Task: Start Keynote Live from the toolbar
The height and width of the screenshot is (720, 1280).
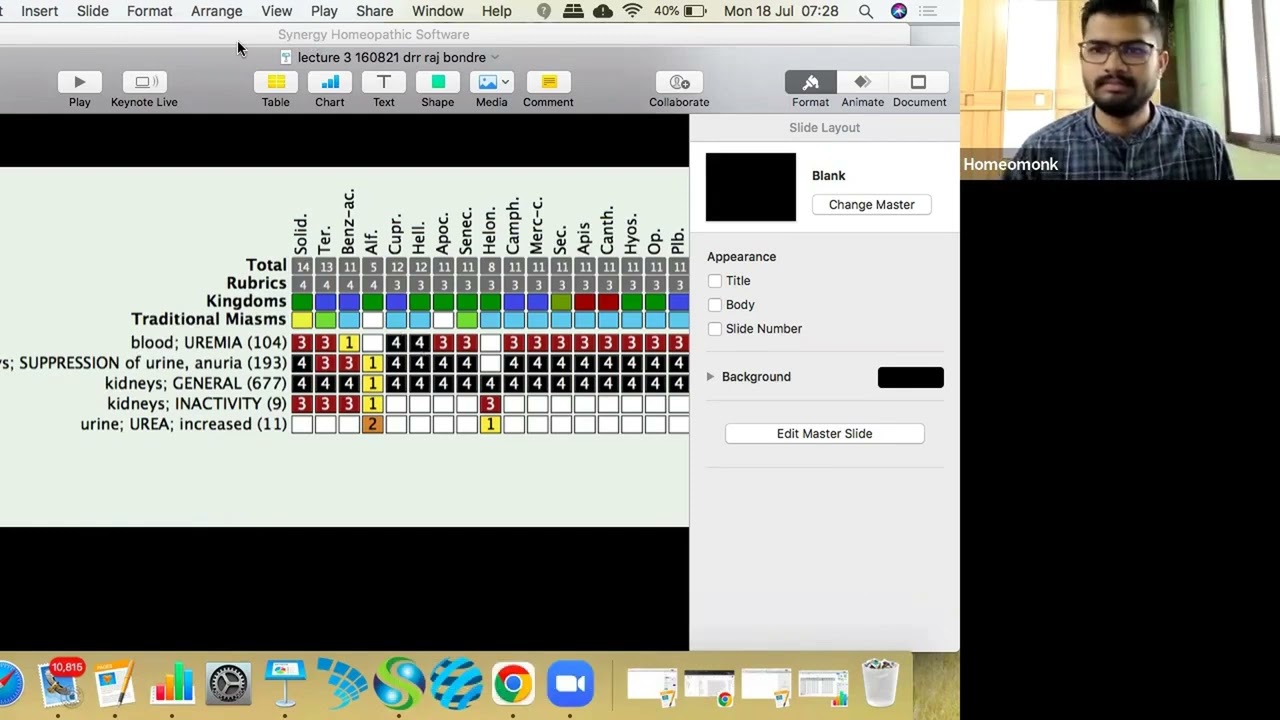Action: [144, 82]
